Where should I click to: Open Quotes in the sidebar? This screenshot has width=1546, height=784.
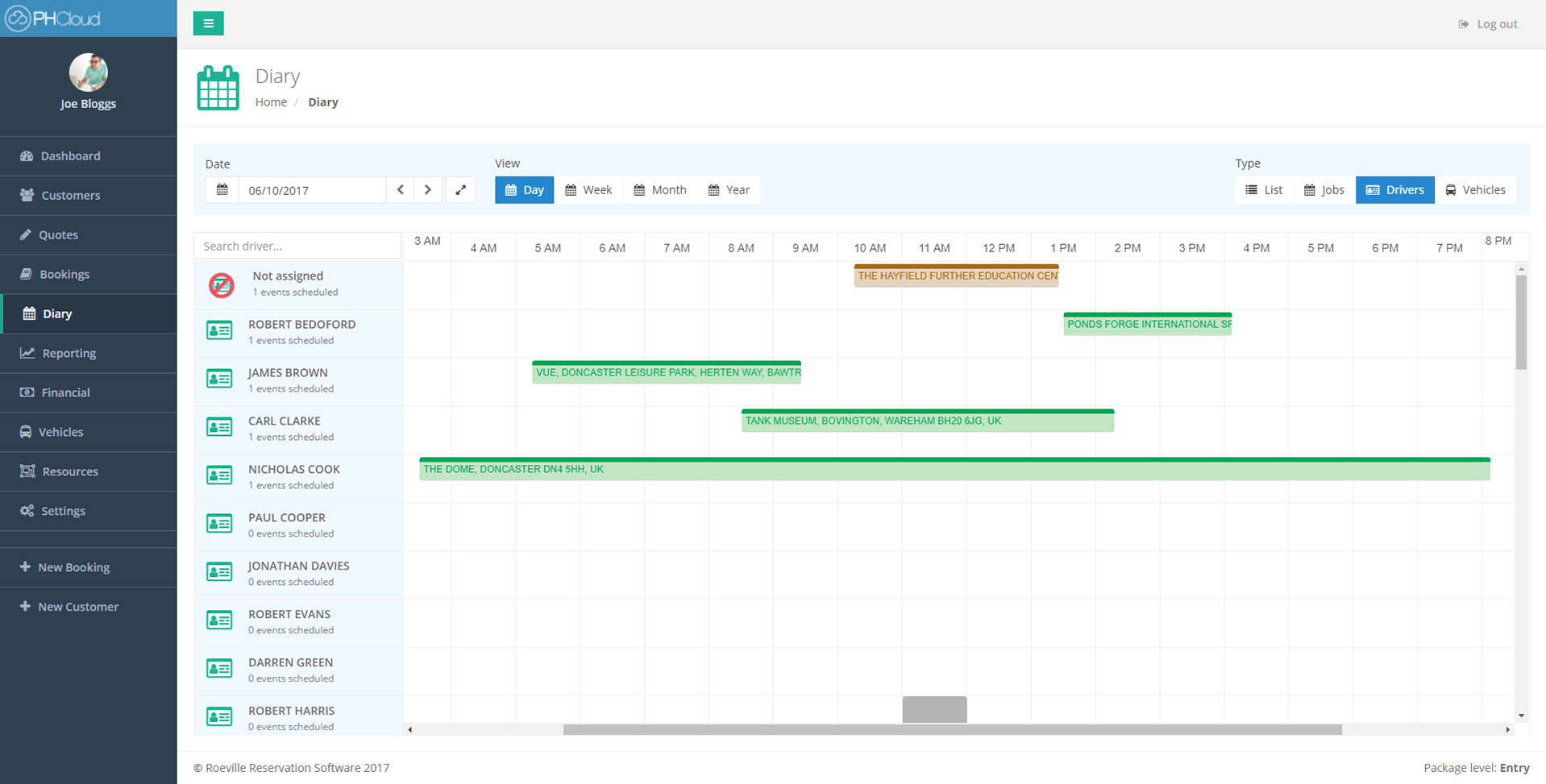tap(89, 235)
